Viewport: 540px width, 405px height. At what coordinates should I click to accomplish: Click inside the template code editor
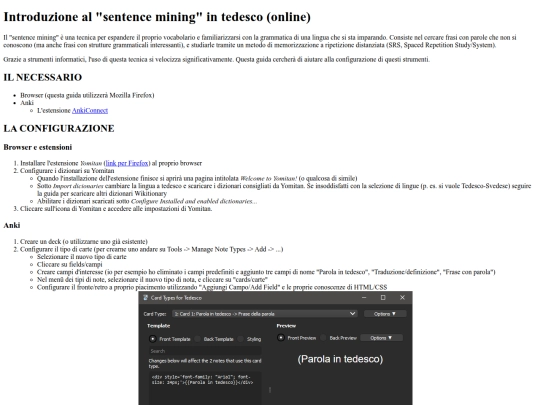pos(205,387)
